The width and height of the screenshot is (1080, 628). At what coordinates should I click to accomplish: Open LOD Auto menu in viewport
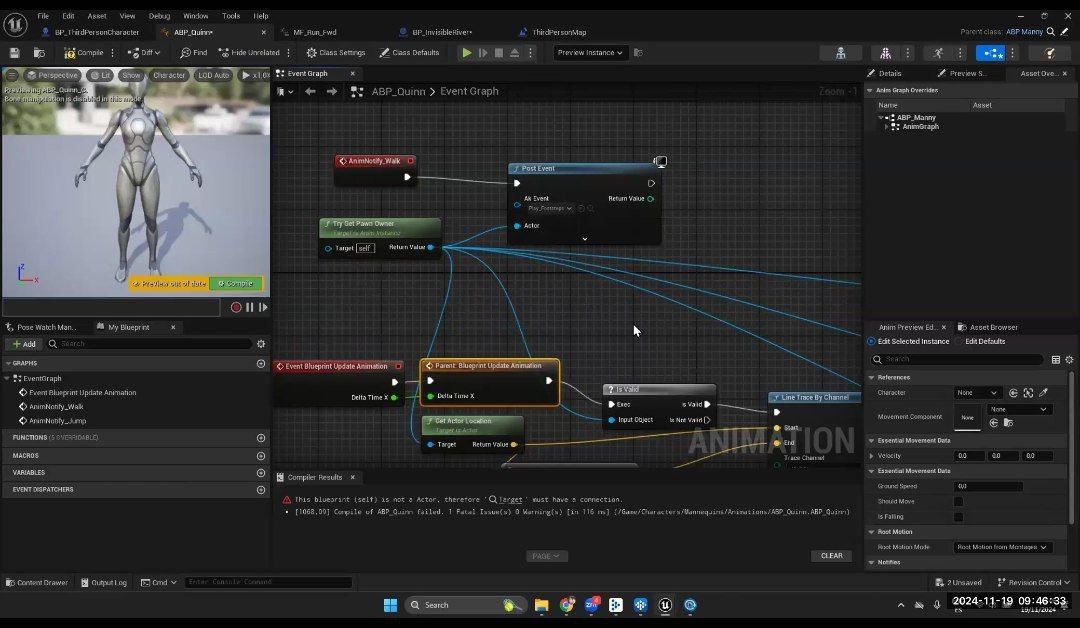(214, 75)
